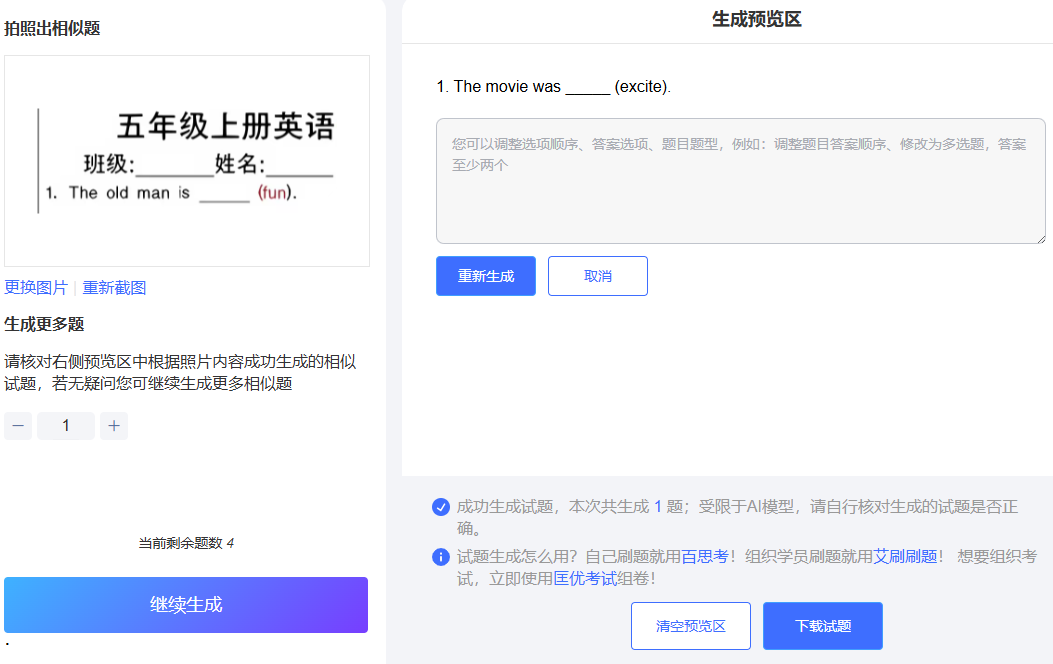Click inside the adjustment instructions text area

coord(740,180)
